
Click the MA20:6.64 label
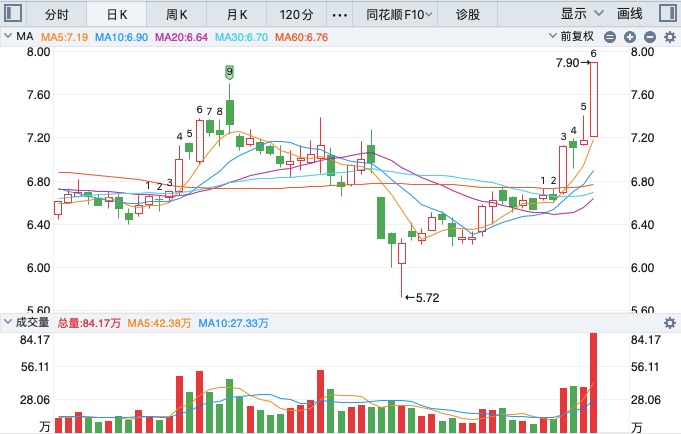(182, 37)
